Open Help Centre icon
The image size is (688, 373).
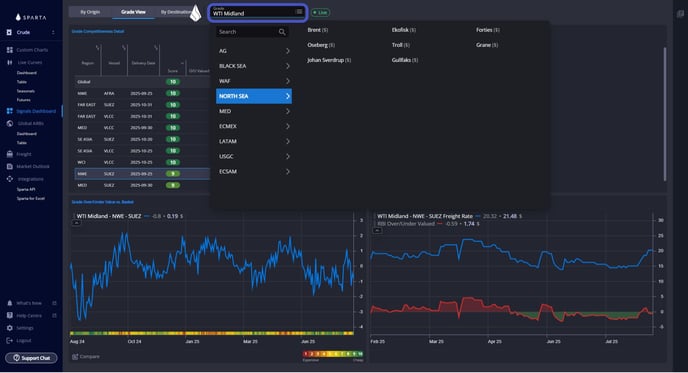click(10, 316)
